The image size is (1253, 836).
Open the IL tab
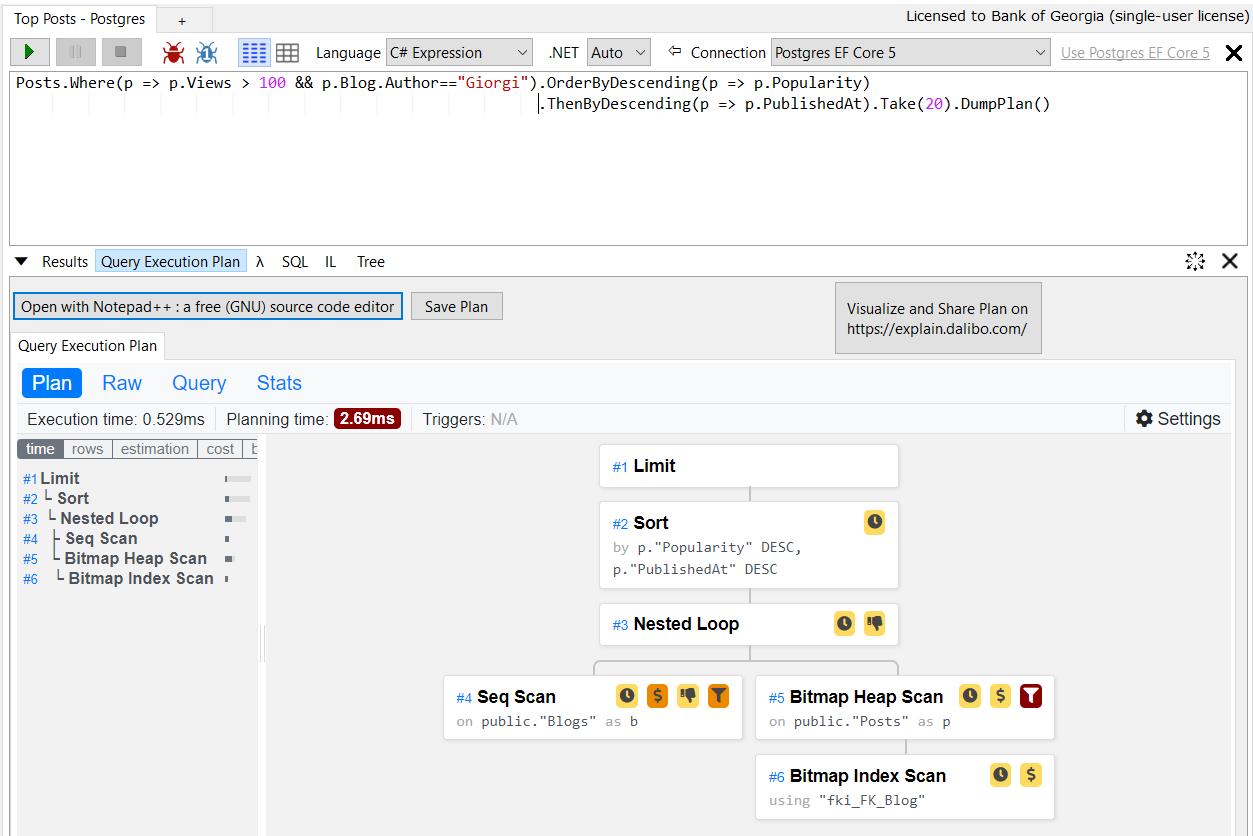click(331, 262)
